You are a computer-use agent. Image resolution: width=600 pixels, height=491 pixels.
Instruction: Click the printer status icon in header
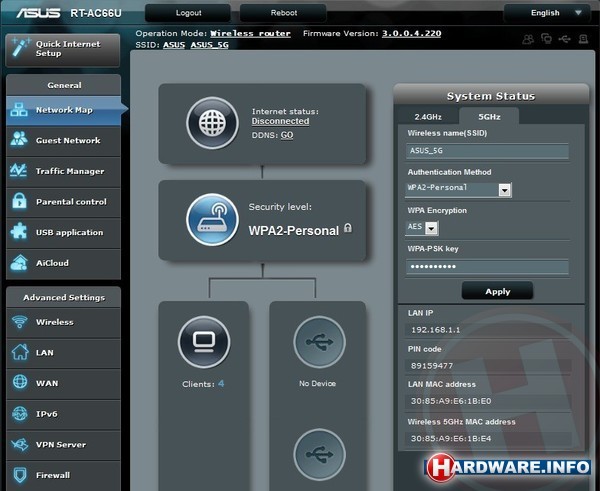(583, 39)
